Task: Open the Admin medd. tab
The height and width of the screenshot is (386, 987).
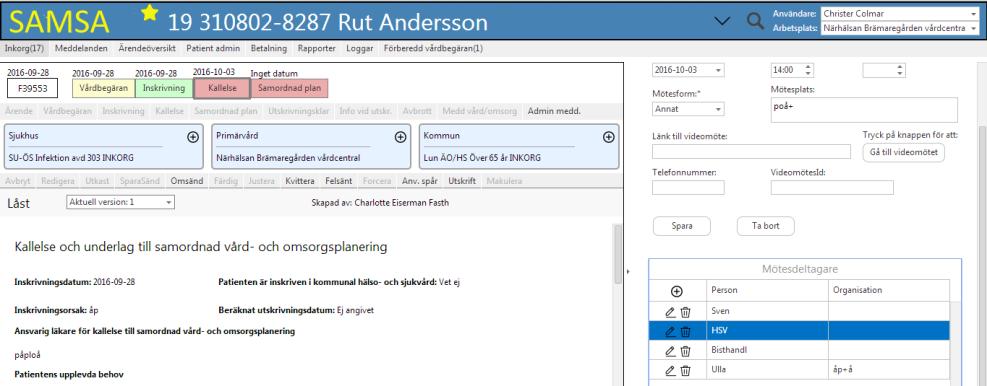Action: [x=554, y=111]
